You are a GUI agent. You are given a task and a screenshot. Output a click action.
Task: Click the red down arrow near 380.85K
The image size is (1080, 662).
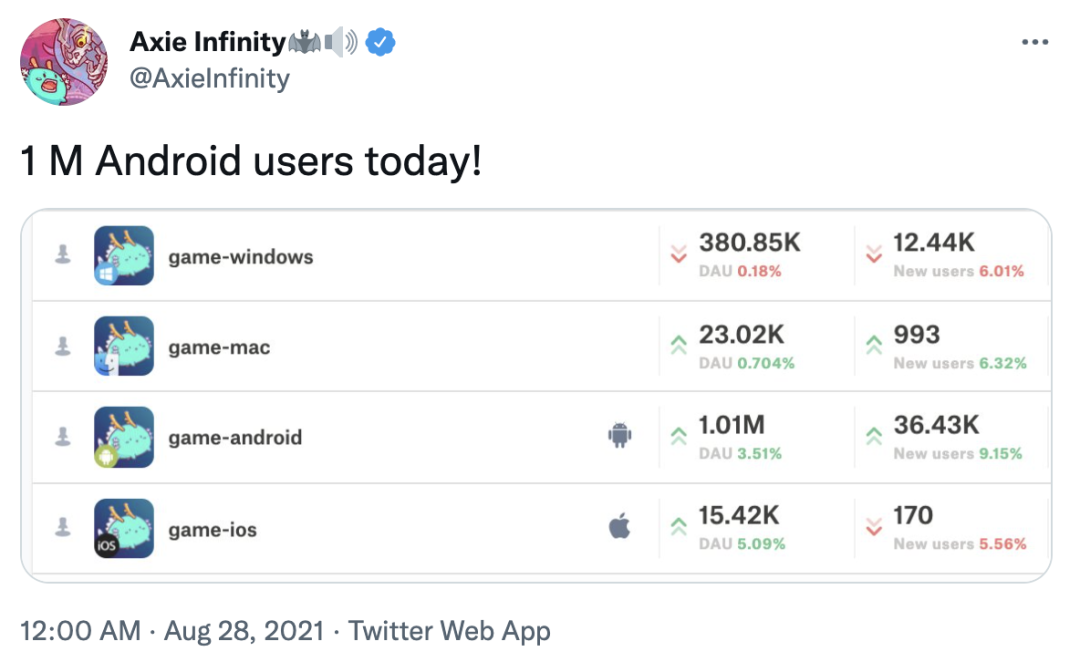pyautogui.click(x=678, y=254)
